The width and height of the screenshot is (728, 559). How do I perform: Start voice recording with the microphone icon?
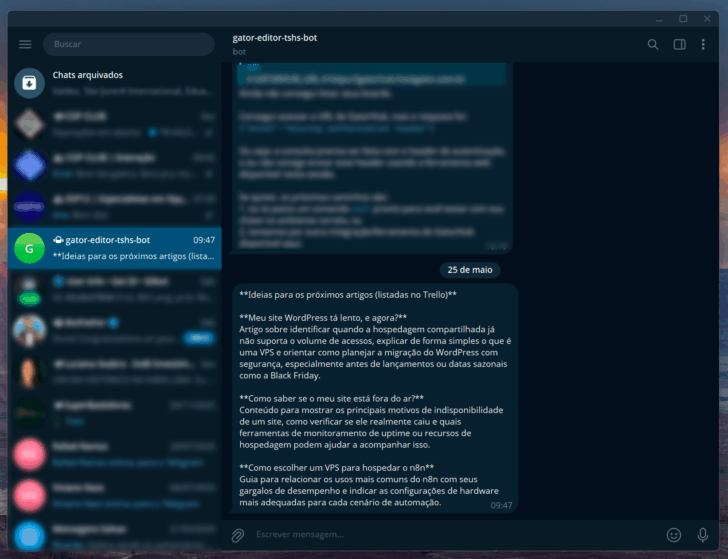click(x=703, y=535)
